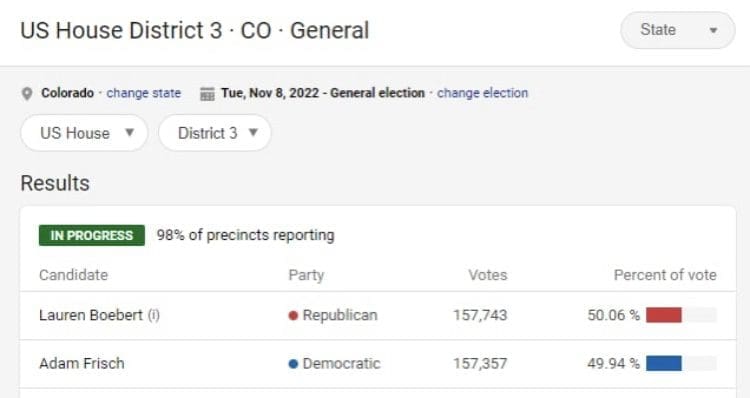Click the change state link
This screenshot has width=750, height=398.
143,93
